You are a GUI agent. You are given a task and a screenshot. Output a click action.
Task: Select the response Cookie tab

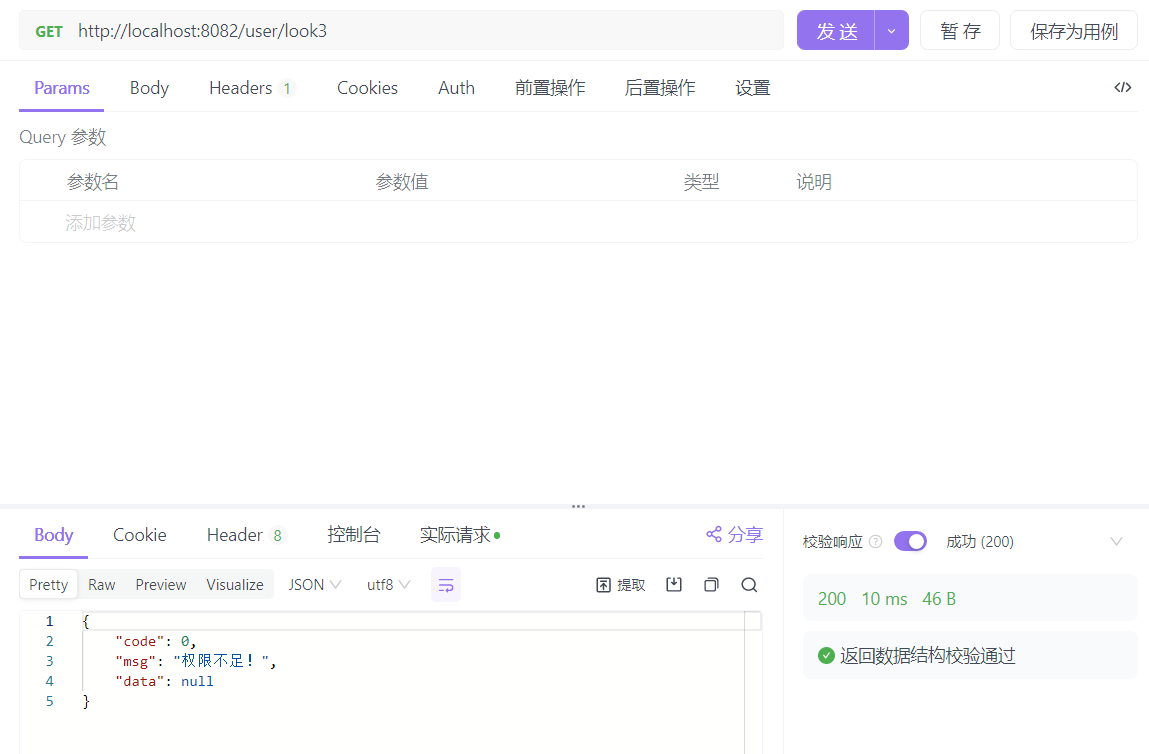[x=139, y=535]
